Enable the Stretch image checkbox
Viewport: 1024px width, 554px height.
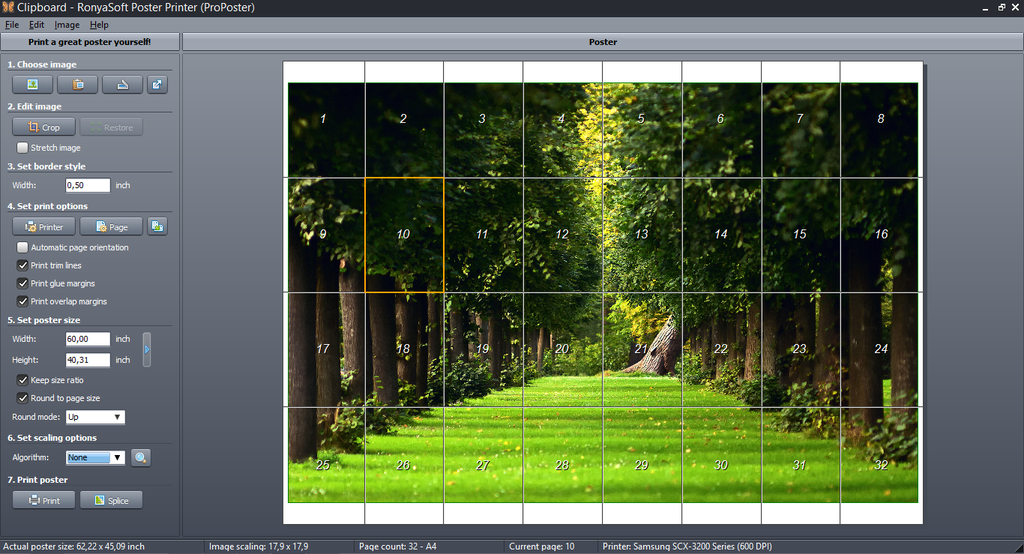(23, 148)
